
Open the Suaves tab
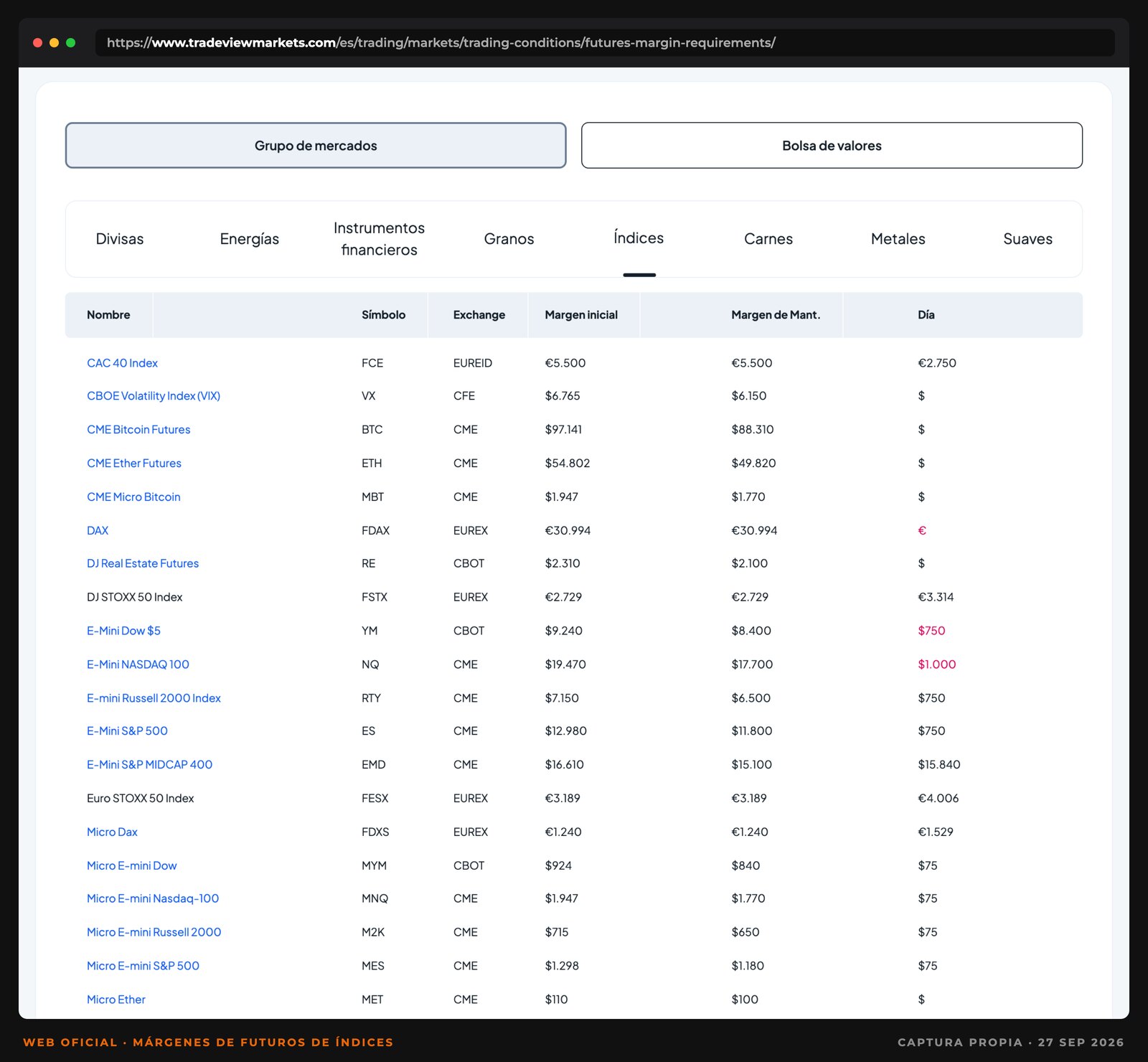[x=1027, y=239]
